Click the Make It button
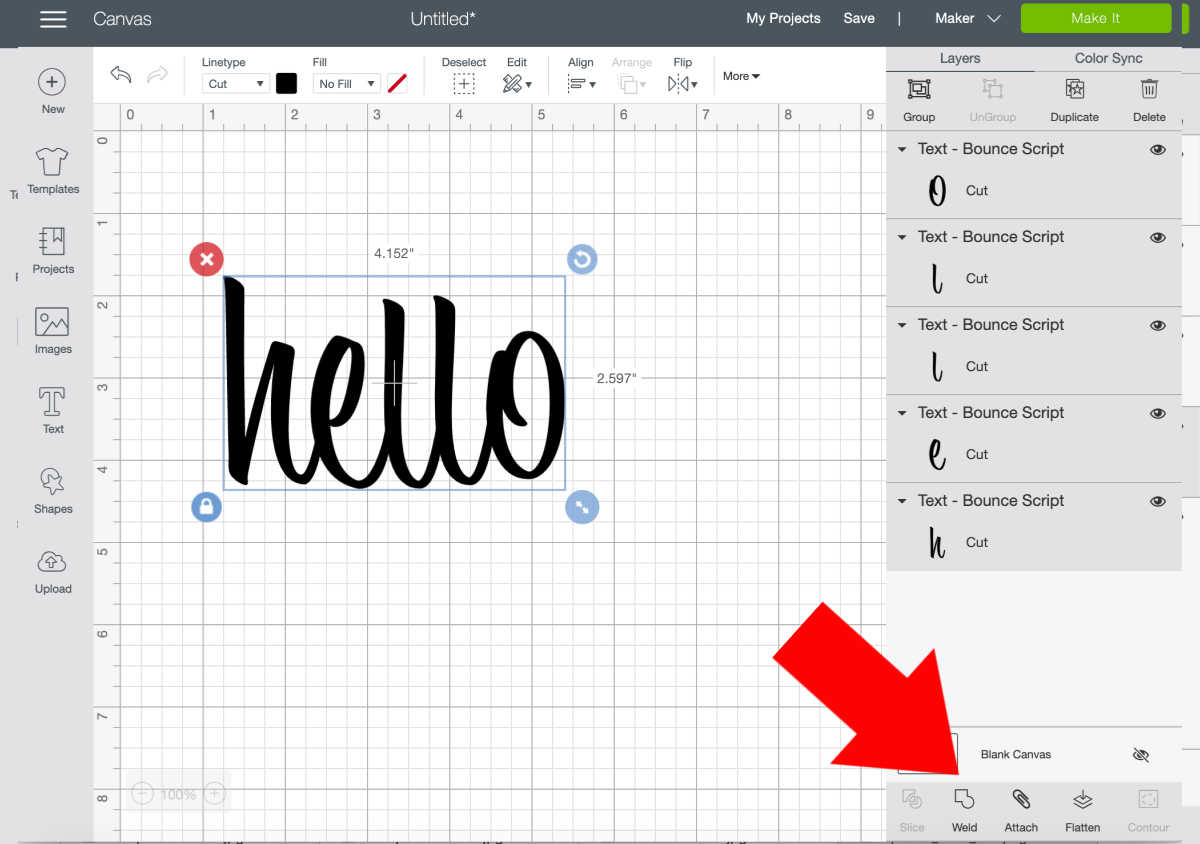The height and width of the screenshot is (844, 1200). tap(1095, 18)
